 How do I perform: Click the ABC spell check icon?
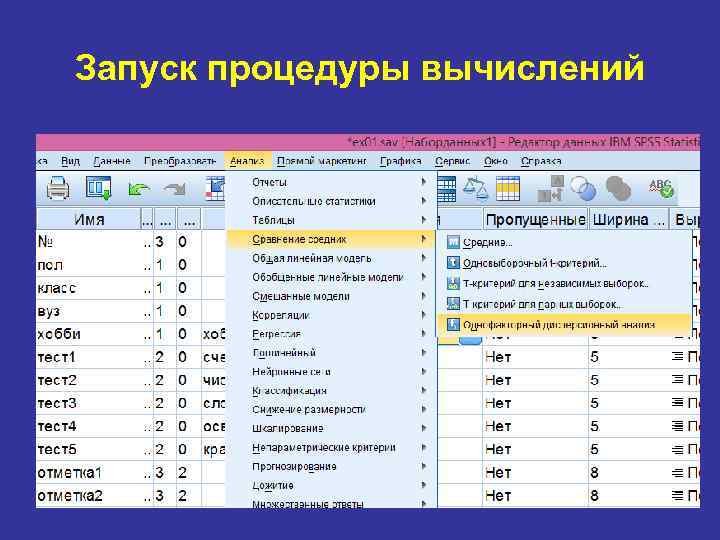661,188
